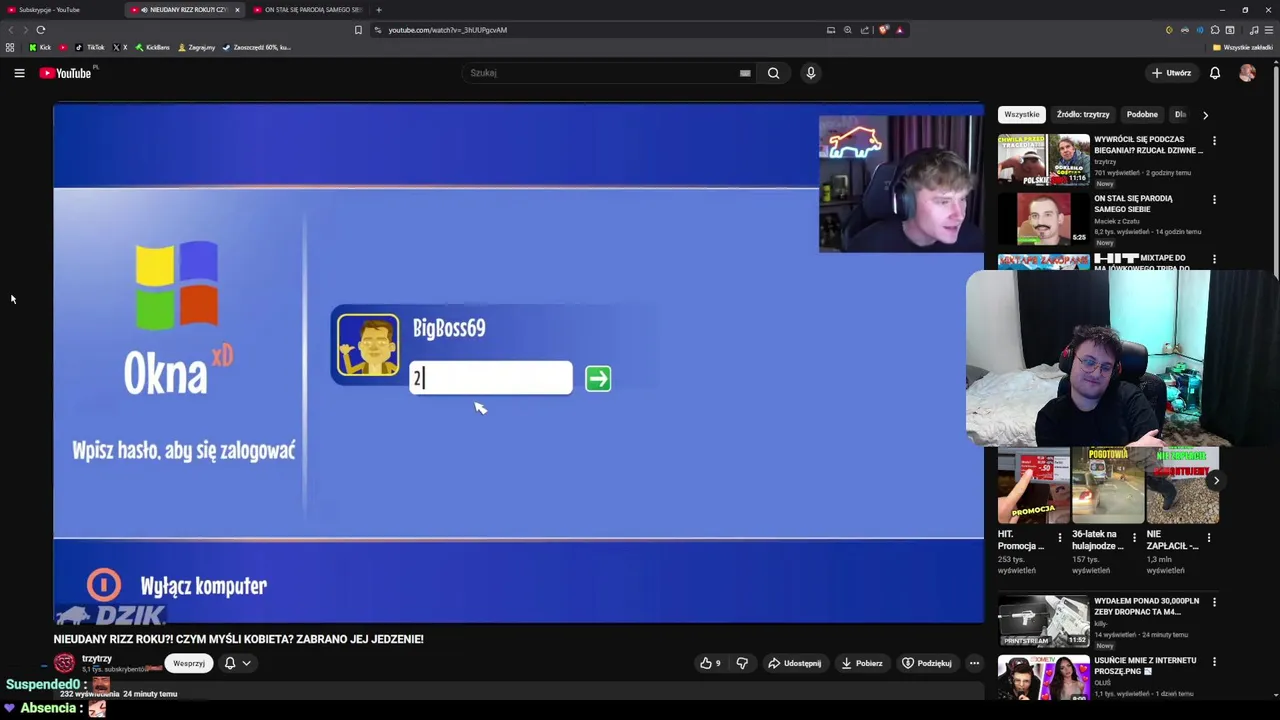Image resolution: width=1280 pixels, height=720 pixels.
Task: Reload the page with refresh icon
Action: (x=41, y=30)
